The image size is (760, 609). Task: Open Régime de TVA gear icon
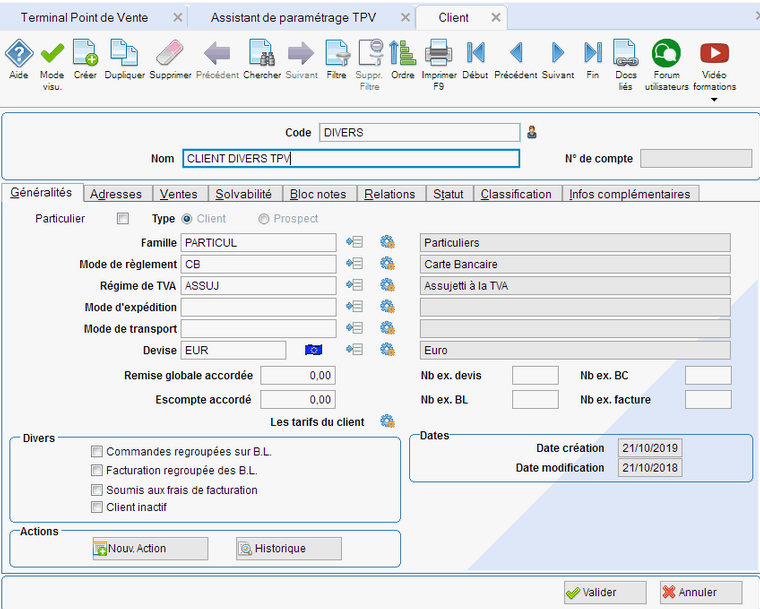387,285
